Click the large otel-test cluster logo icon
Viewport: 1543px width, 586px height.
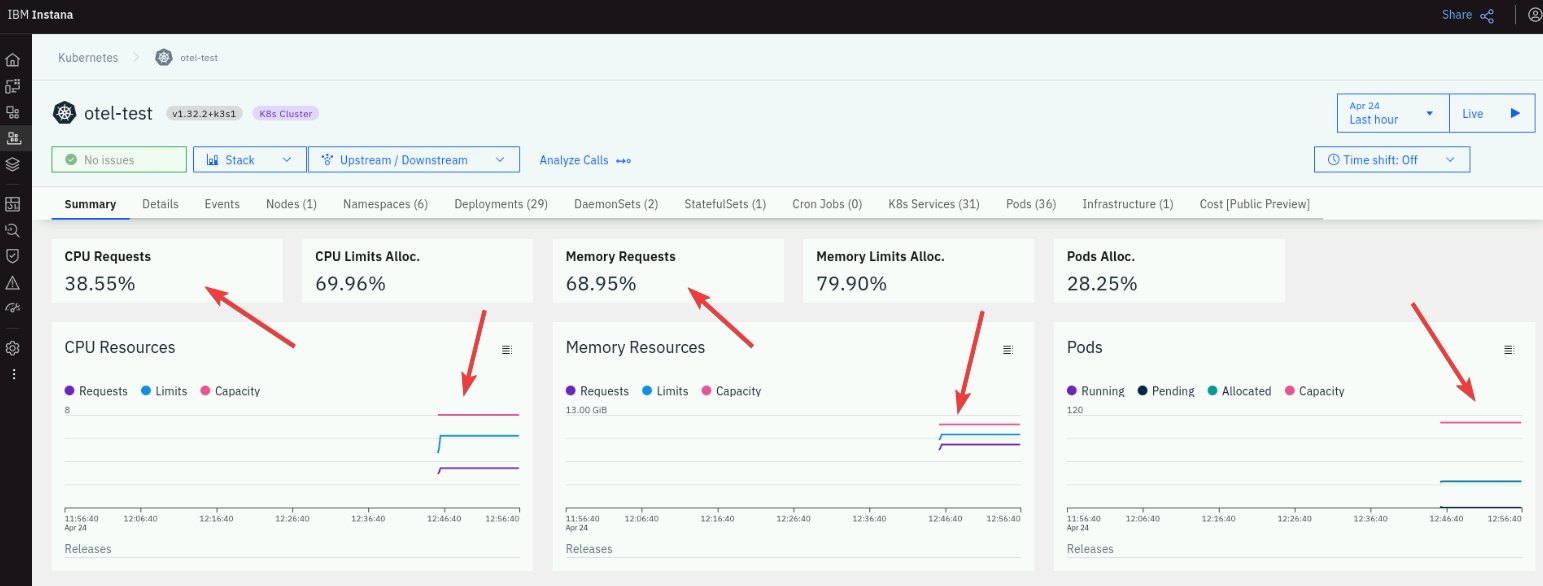pos(65,113)
